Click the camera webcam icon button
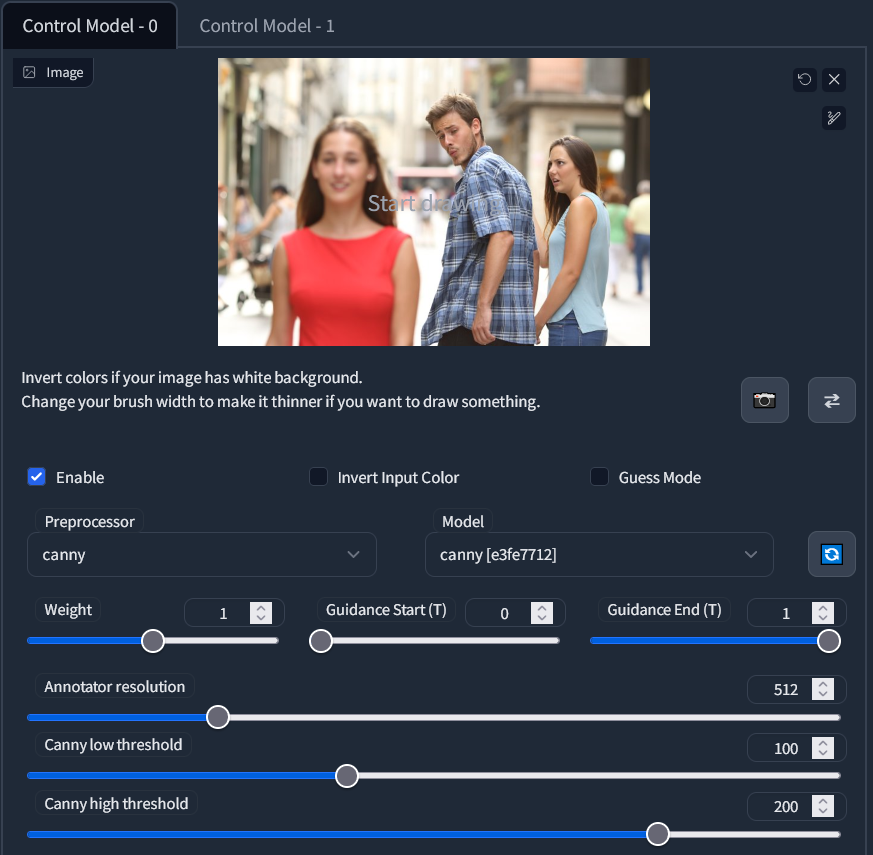873x855 pixels. point(765,400)
